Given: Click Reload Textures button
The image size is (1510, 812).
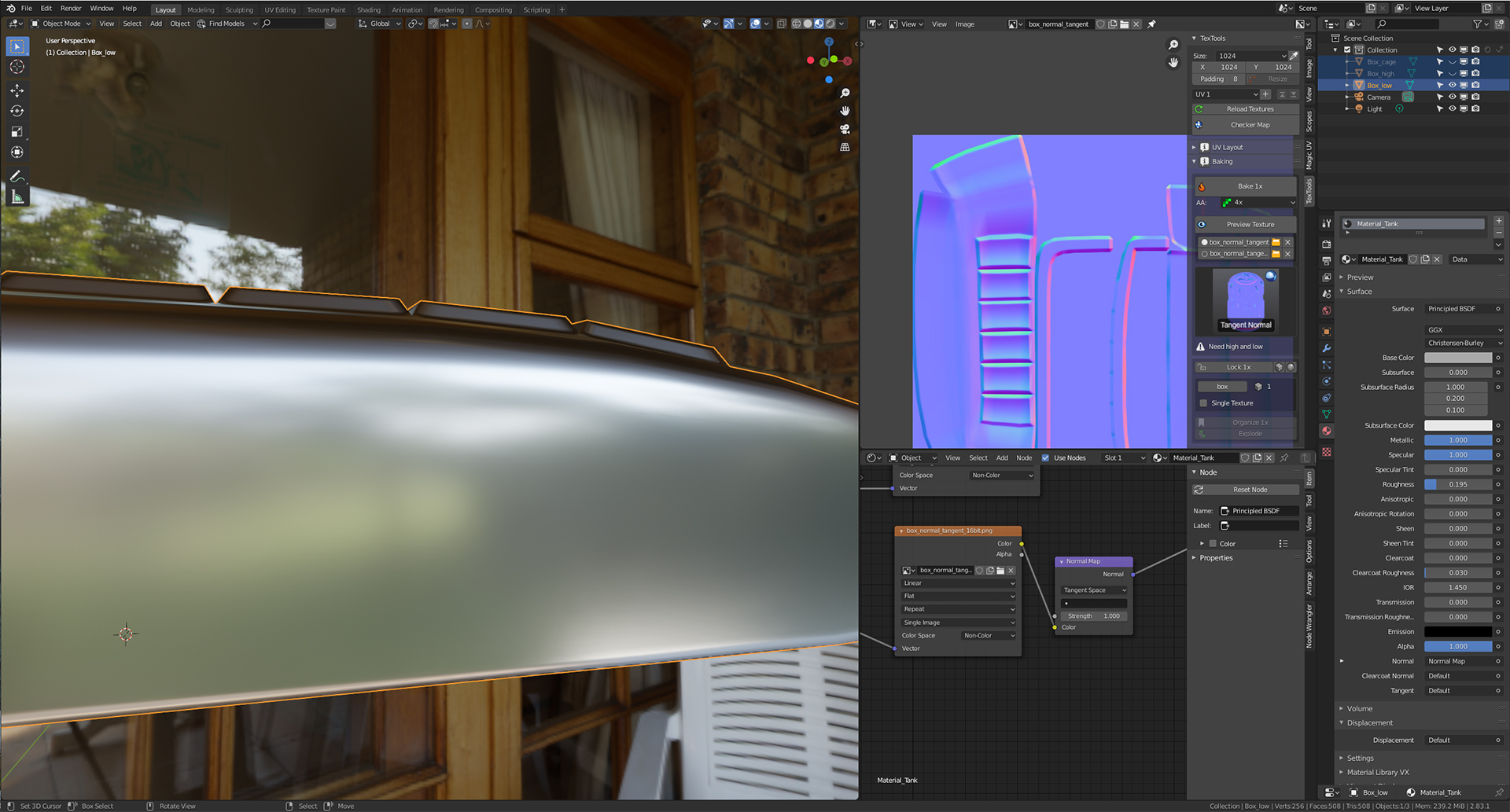Looking at the screenshot, I should tap(1244, 109).
